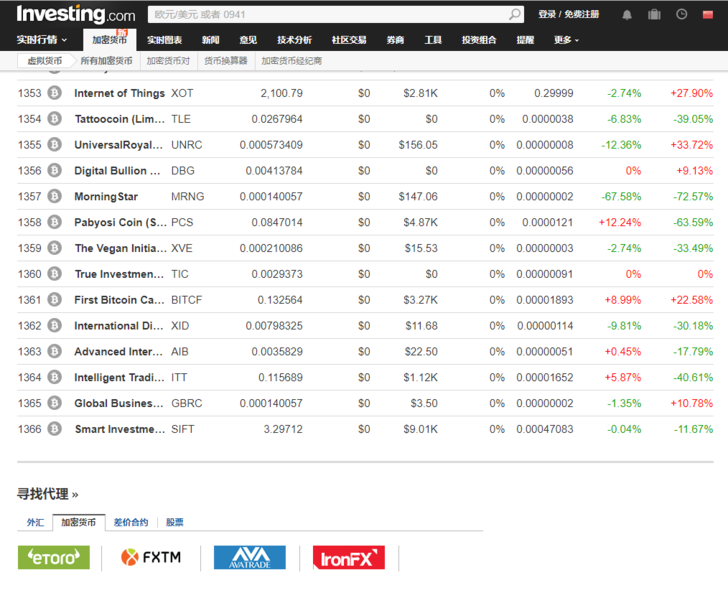This screenshot has height=598, width=728.
Task: Expand the 更多 menu dropdown
Action: [x=566, y=40]
